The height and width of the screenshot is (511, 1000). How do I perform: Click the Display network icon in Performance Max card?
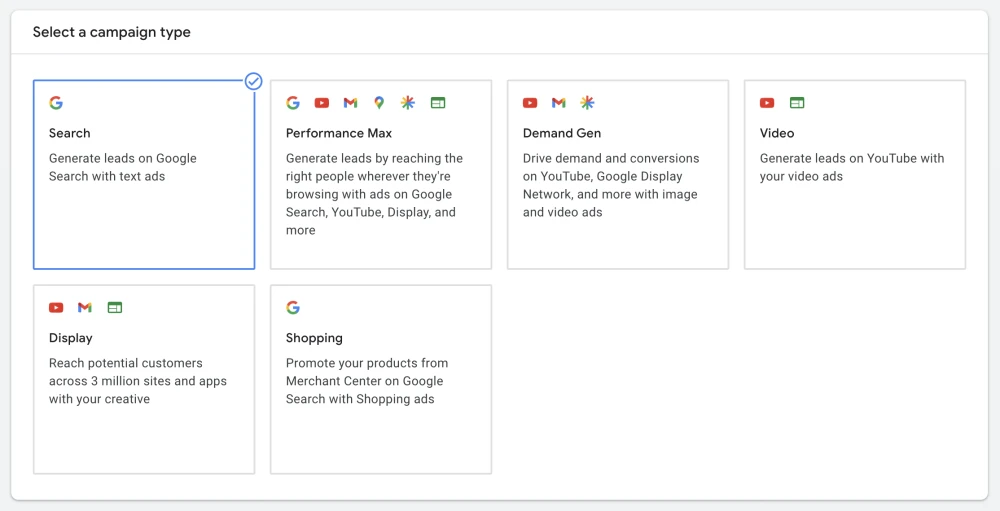(438, 103)
